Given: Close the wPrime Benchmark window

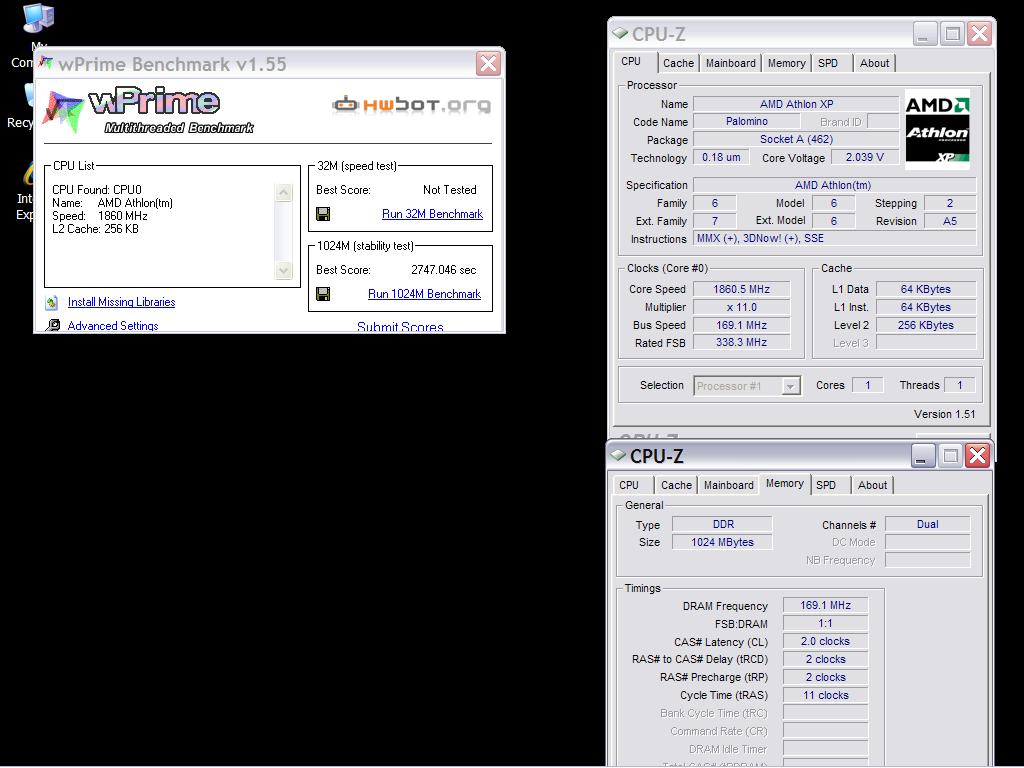Looking at the screenshot, I should 488,63.
